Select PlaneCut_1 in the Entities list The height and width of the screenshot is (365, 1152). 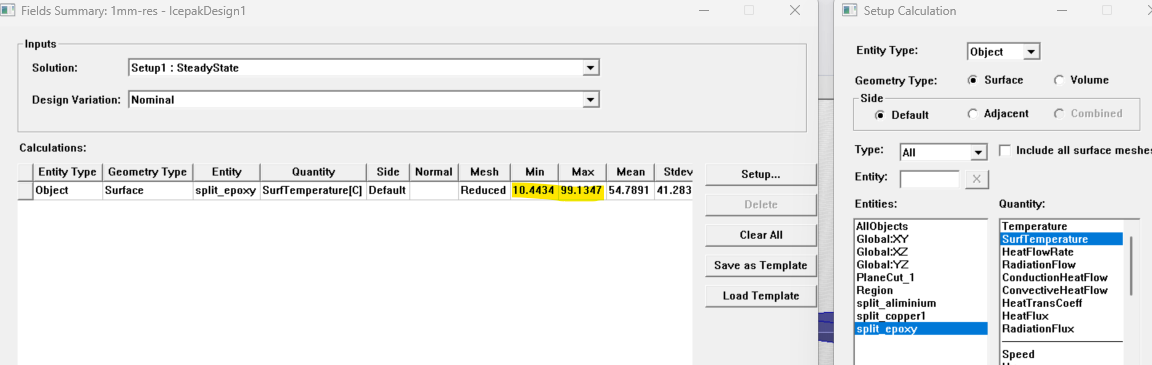884,278
